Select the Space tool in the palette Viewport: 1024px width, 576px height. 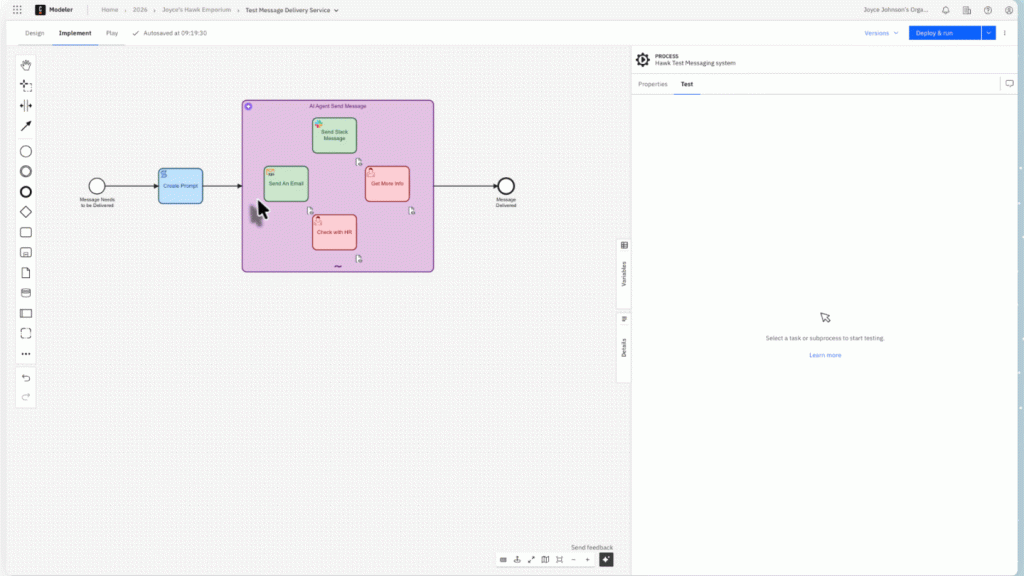point(26,106)
